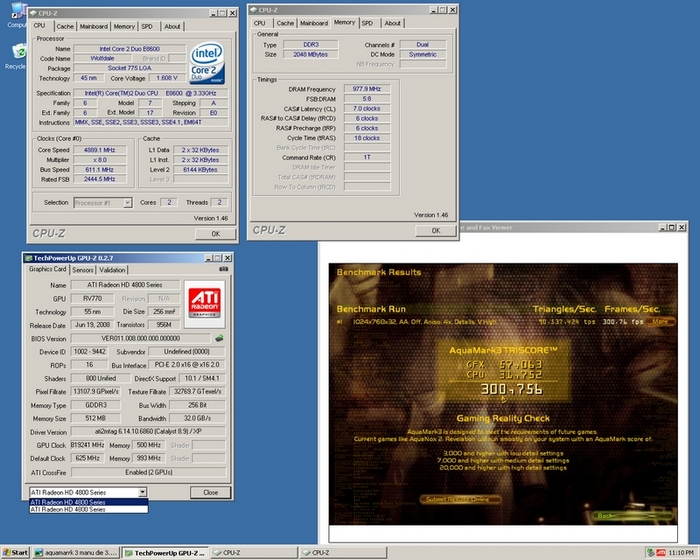Click the Rated FSB value 2444.5 MHz
This screenshot has width=700, height=560.
tap(100, 179)
